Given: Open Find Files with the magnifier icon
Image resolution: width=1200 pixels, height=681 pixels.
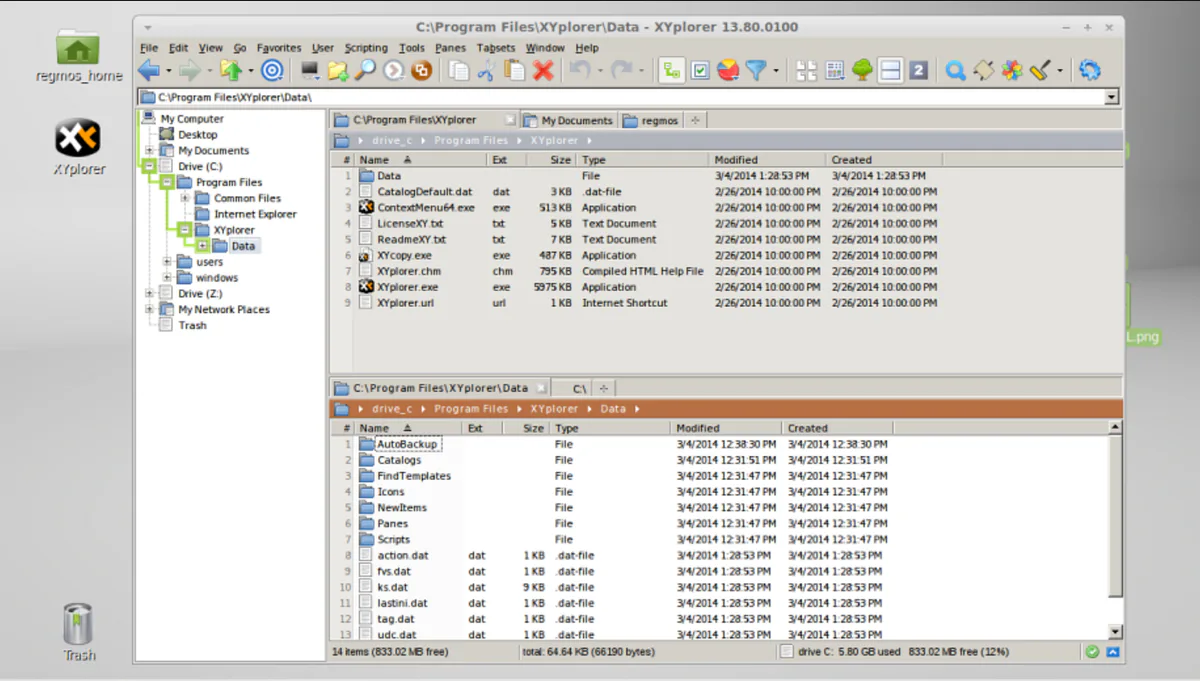Looking at the screenshot, I should coord(953,70).
